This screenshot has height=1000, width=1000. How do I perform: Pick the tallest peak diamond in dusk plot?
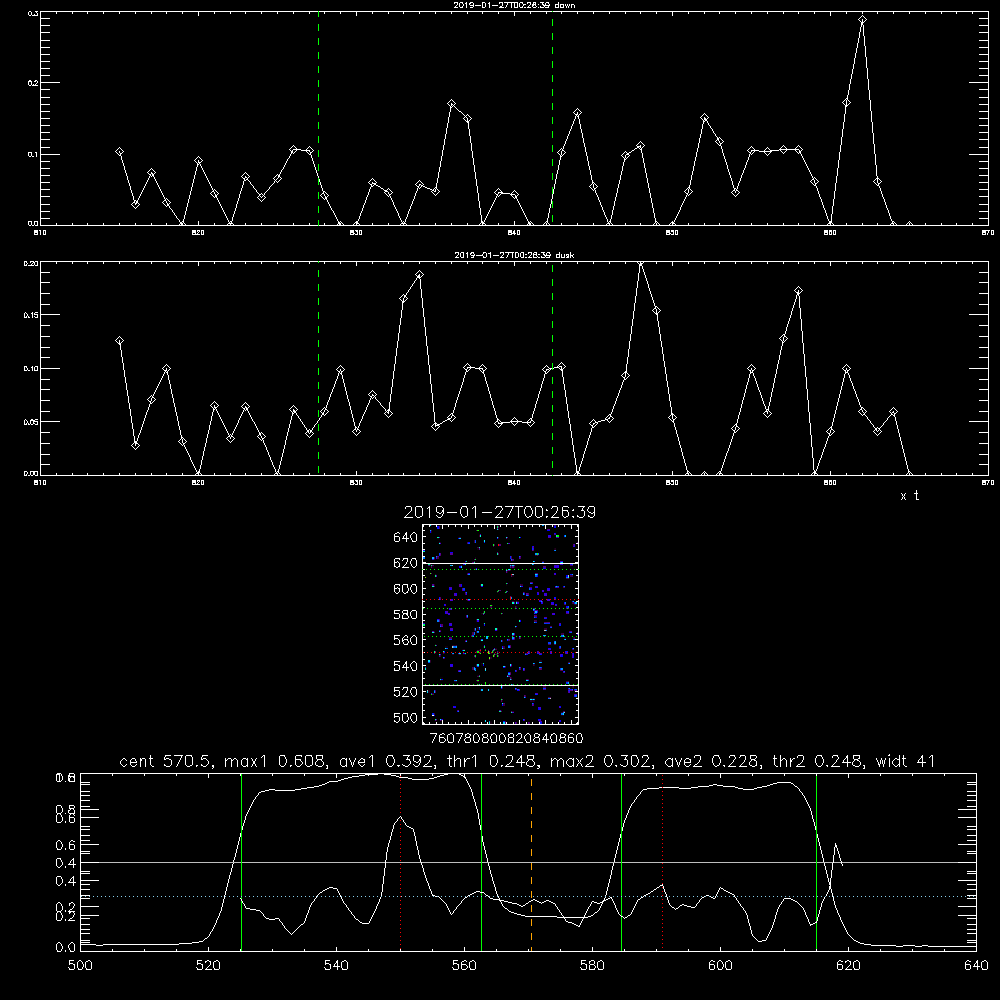640,263
